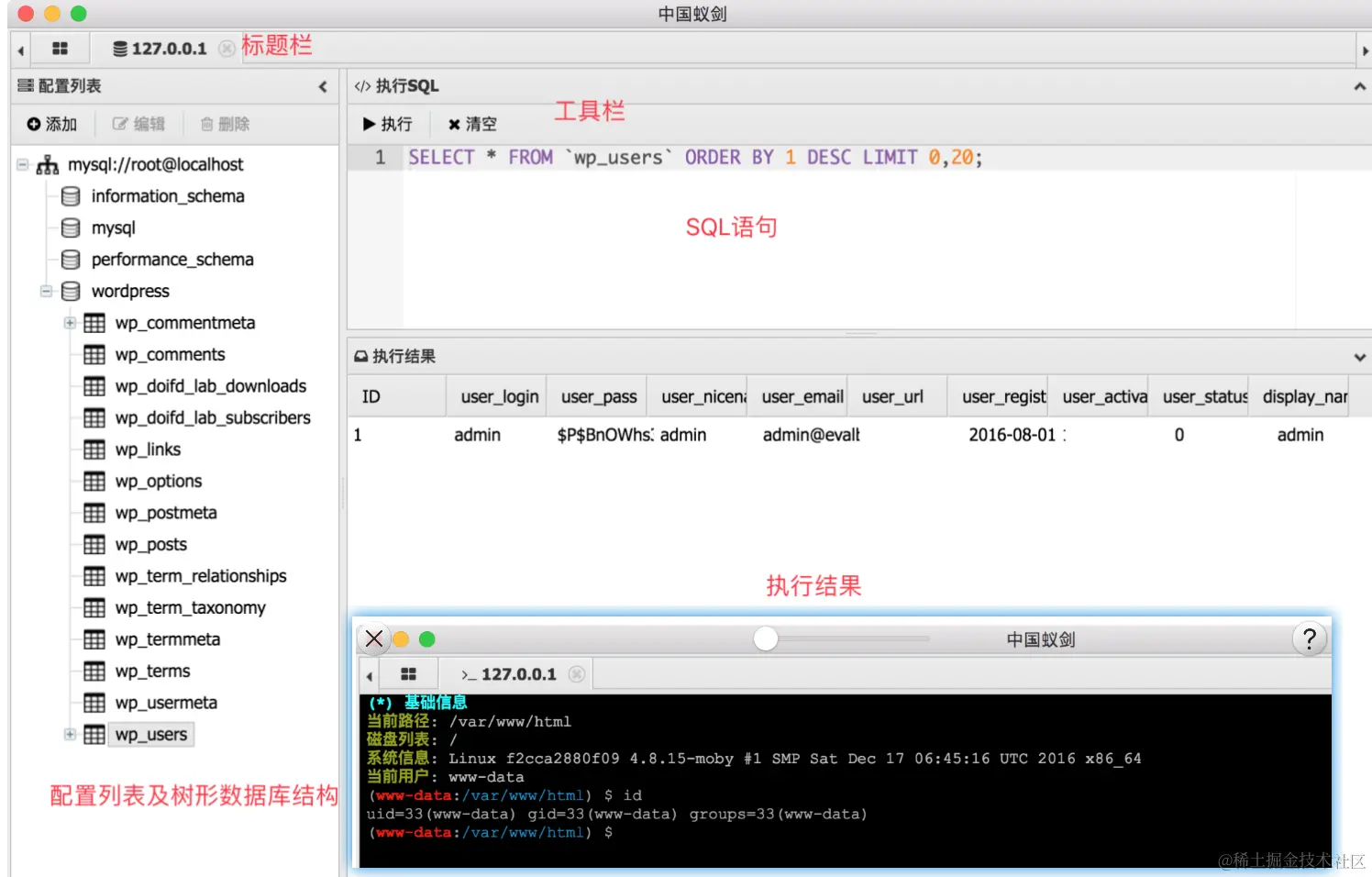Open help with the question mark button

click(x=1310, y=638)
